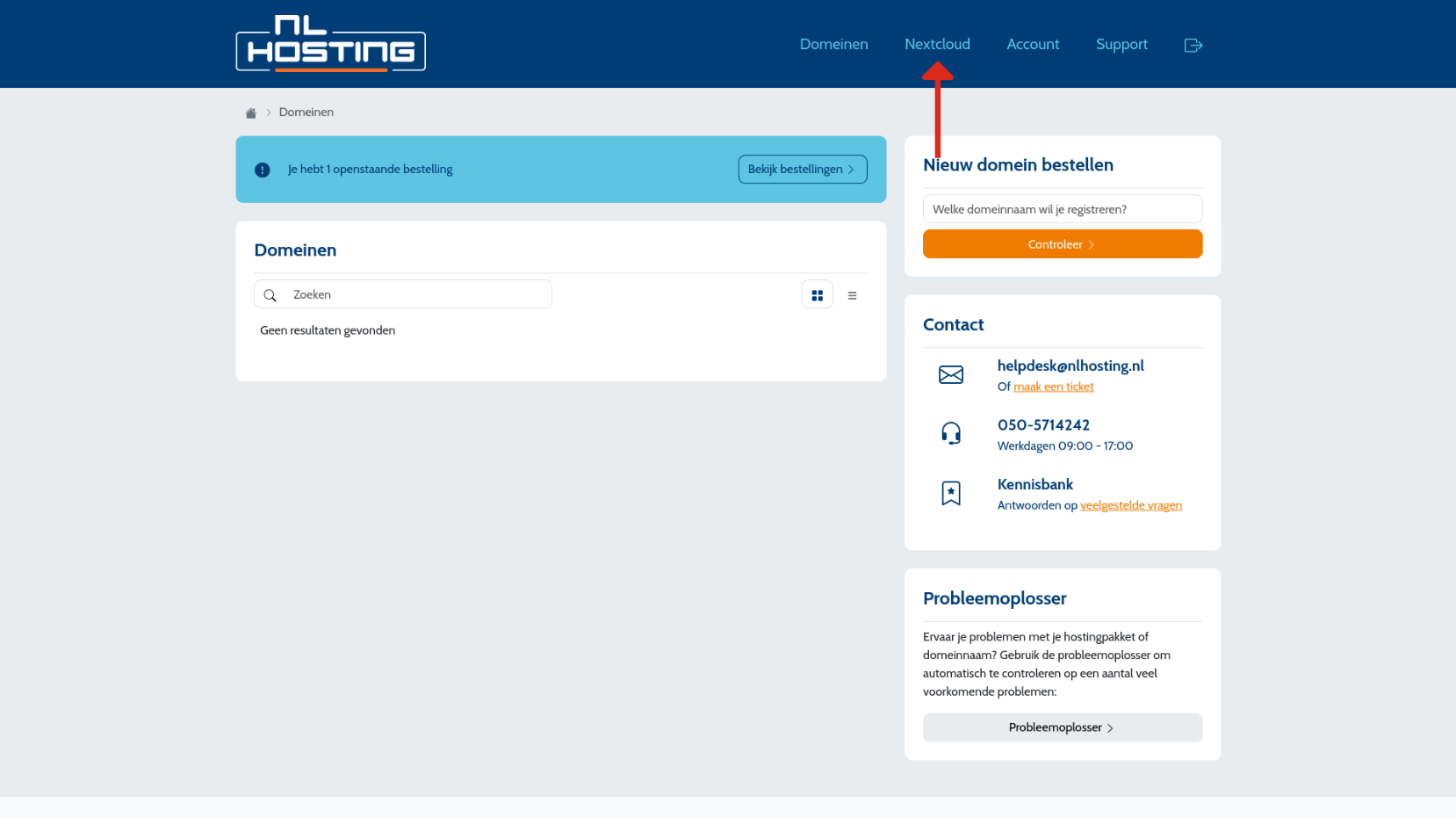Viewport: 1456px width, 818px height.
Task: Click helpdesk@nlhosting.nl email address
Action: point(1070,366)
